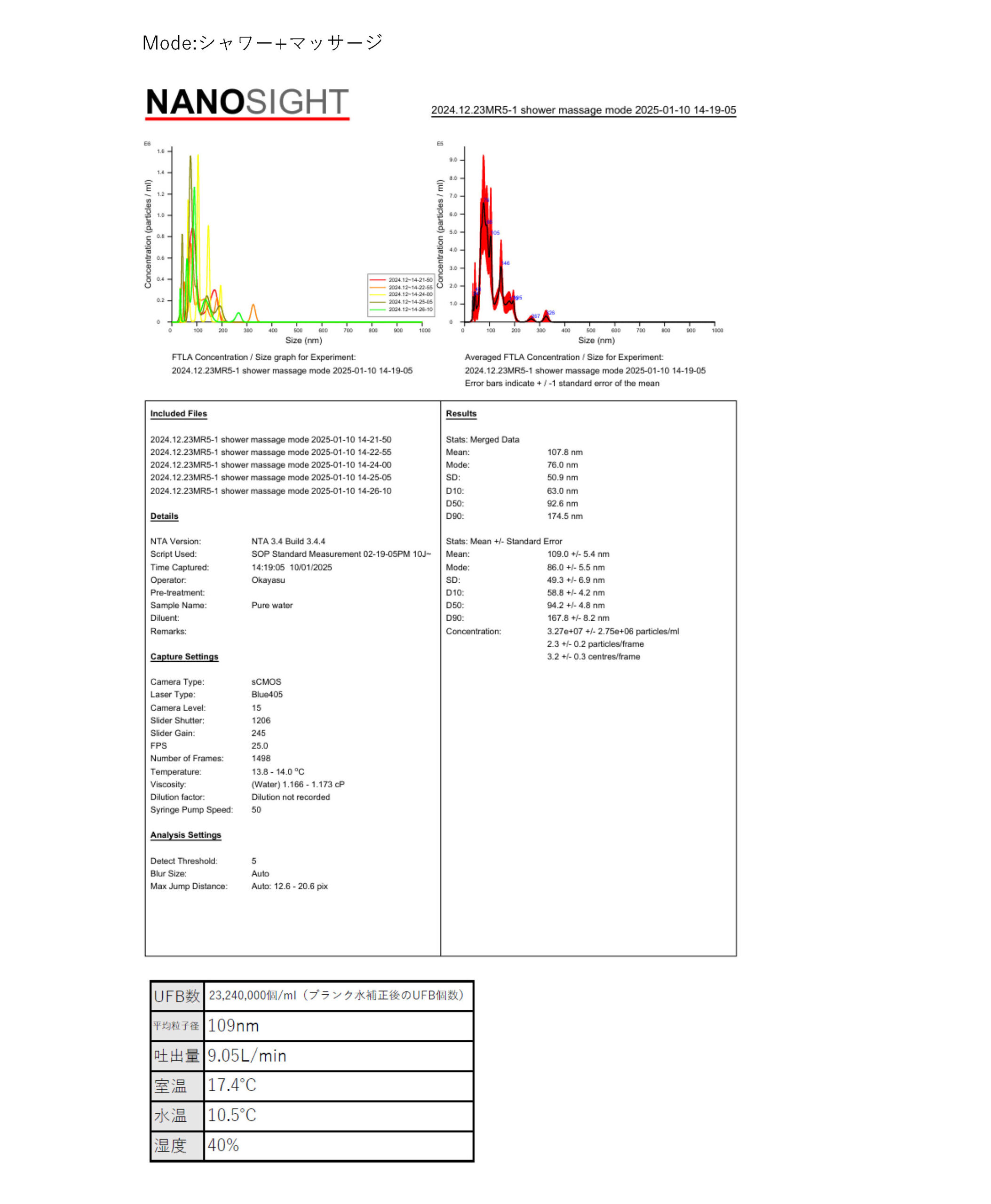Click merged mode value '76.0 nm'
This screenshot has width=991, height=1204.
(563, 465)
